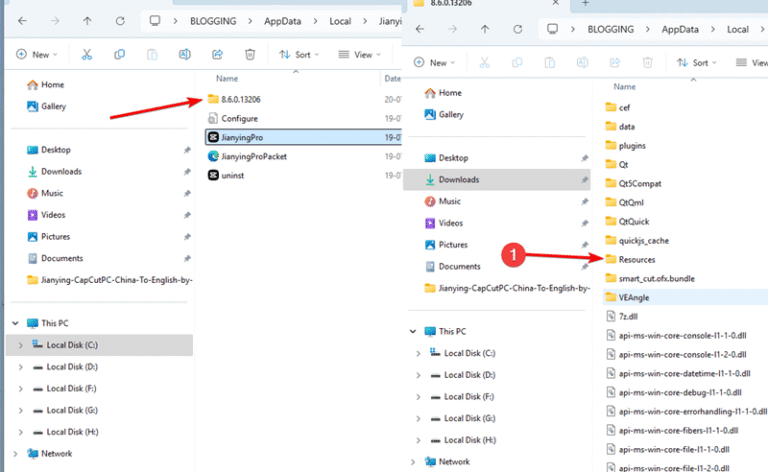Close the 8.6.0.13206 tab
Viewport: 768px width, 472px height.
555,3
